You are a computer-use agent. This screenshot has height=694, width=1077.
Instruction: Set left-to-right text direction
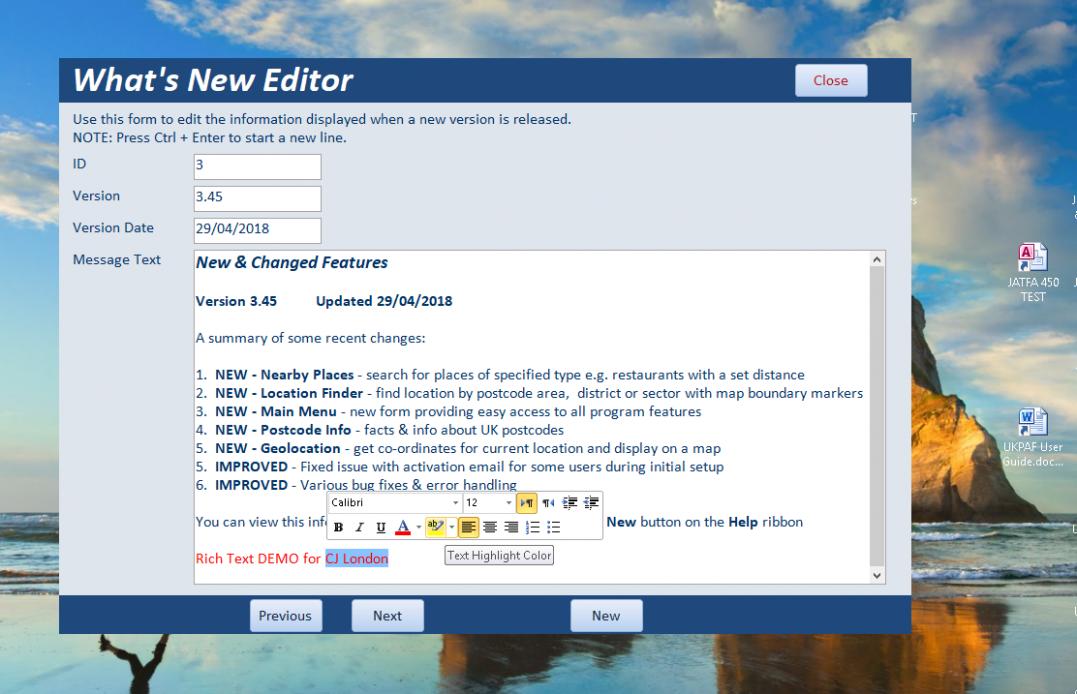point(527,503)
